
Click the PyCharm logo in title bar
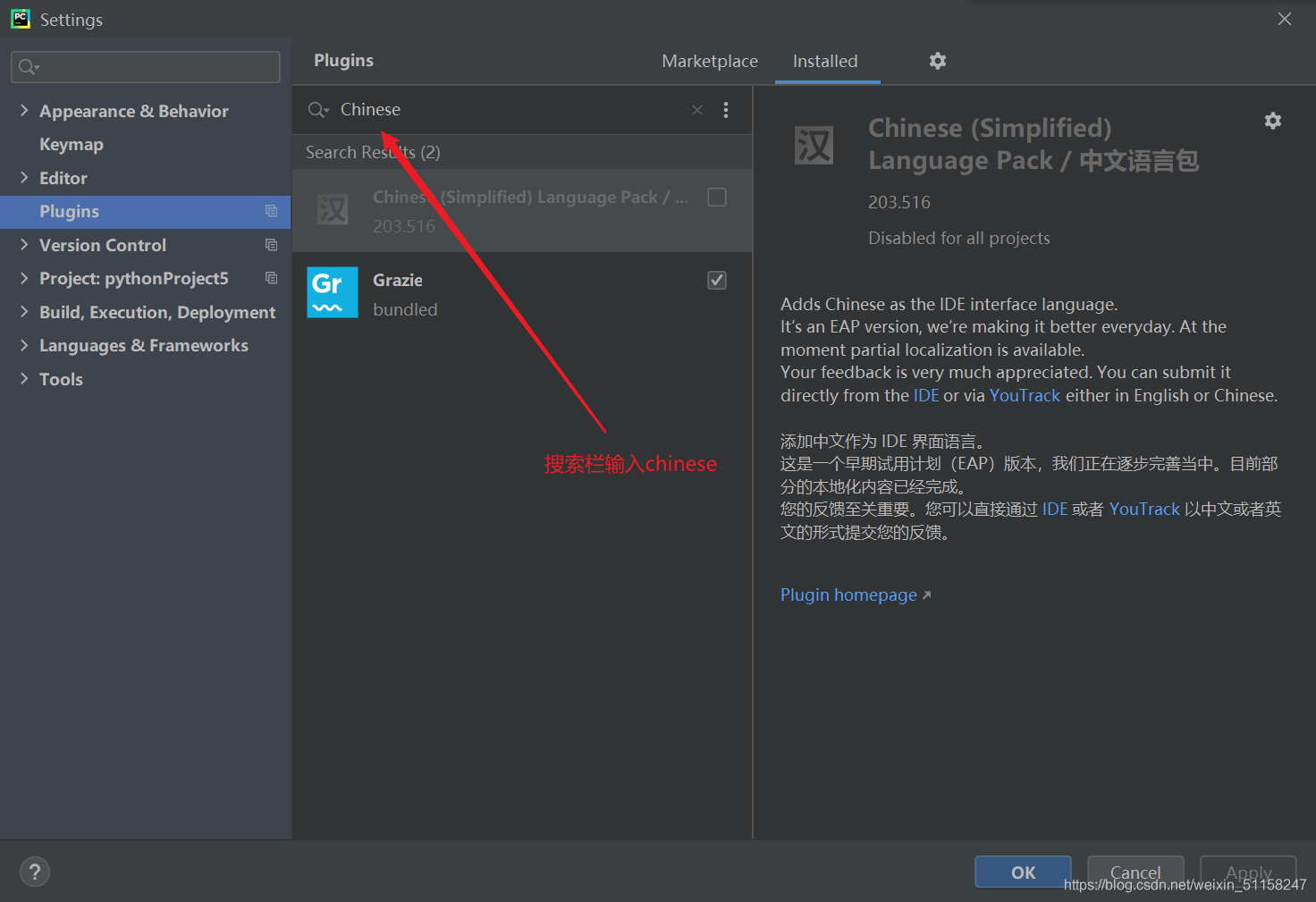click(20, 19)
